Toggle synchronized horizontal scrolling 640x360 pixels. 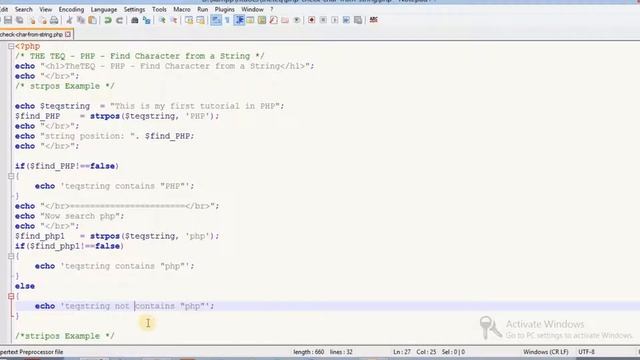pos(200,20)
